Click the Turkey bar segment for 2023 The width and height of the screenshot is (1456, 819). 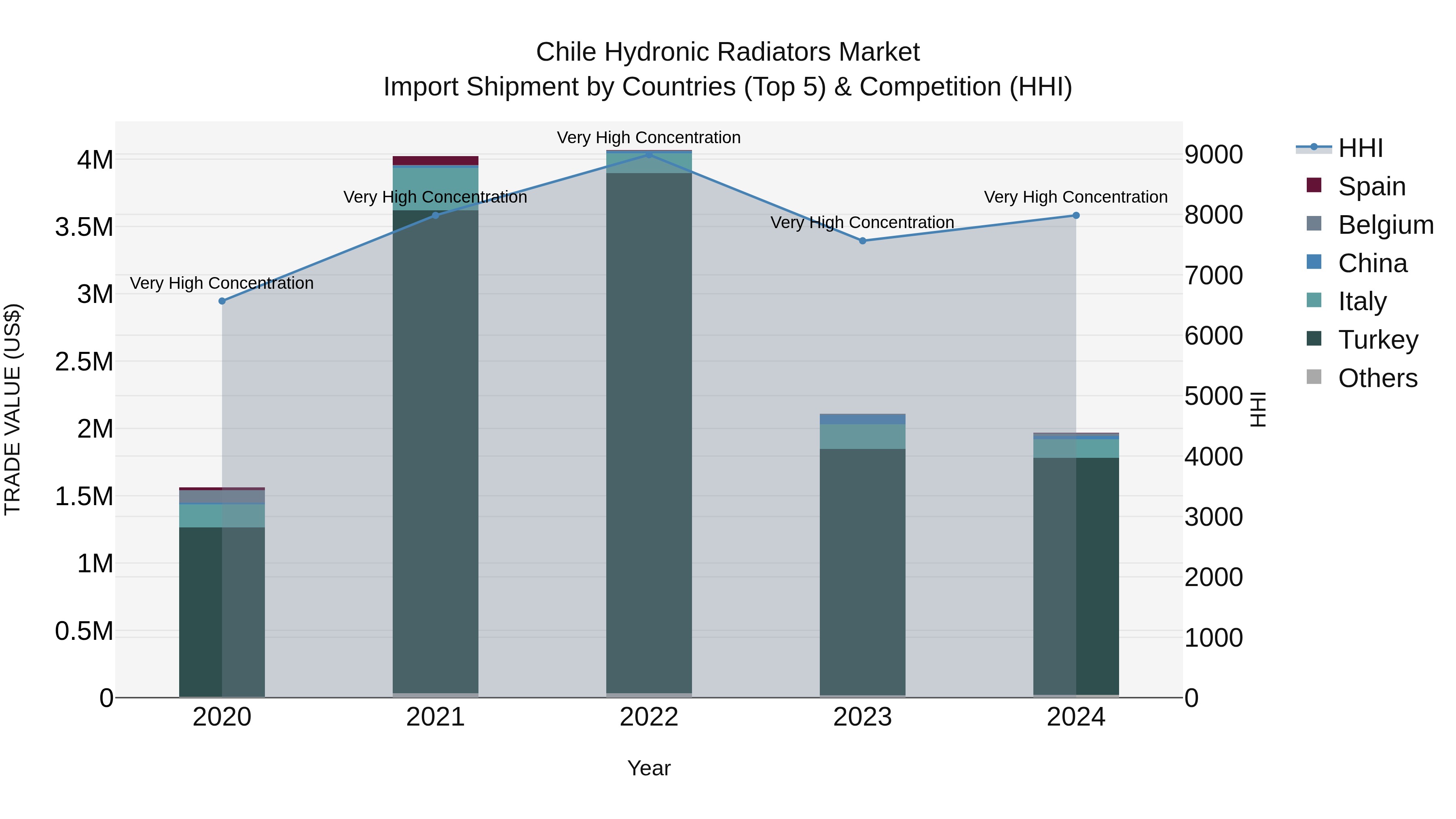(x=863, y=572)
